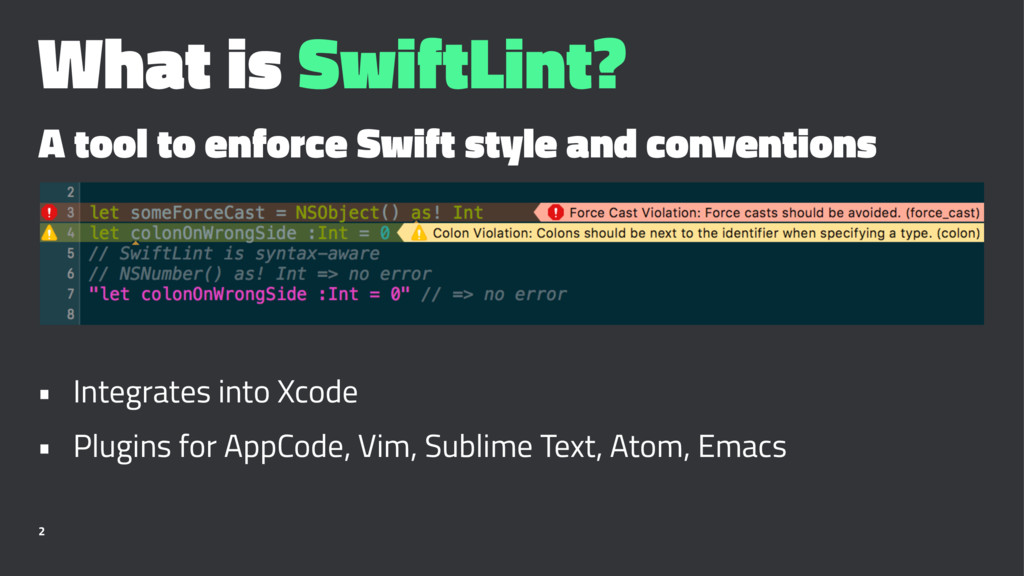
Task: Click the comment '// NSNumber() as! Int => no error'
Action: 260,274
